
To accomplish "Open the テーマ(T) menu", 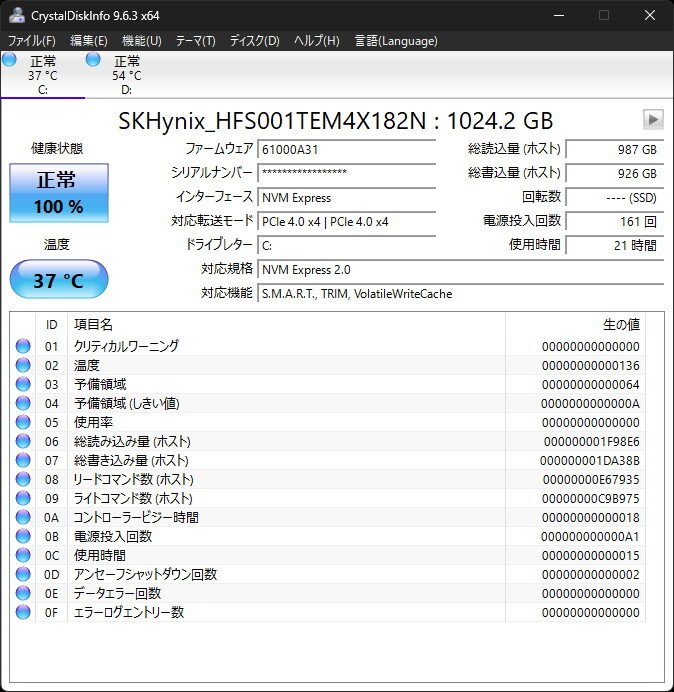I will 196,41.
